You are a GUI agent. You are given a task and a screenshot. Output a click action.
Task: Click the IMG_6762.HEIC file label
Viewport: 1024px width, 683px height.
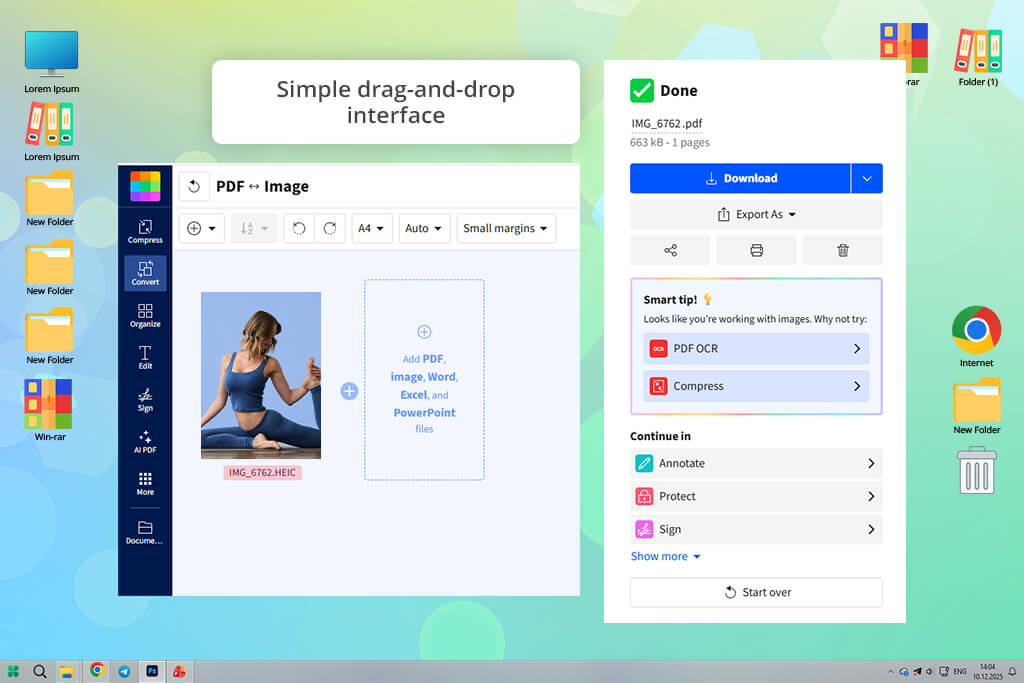262,473
